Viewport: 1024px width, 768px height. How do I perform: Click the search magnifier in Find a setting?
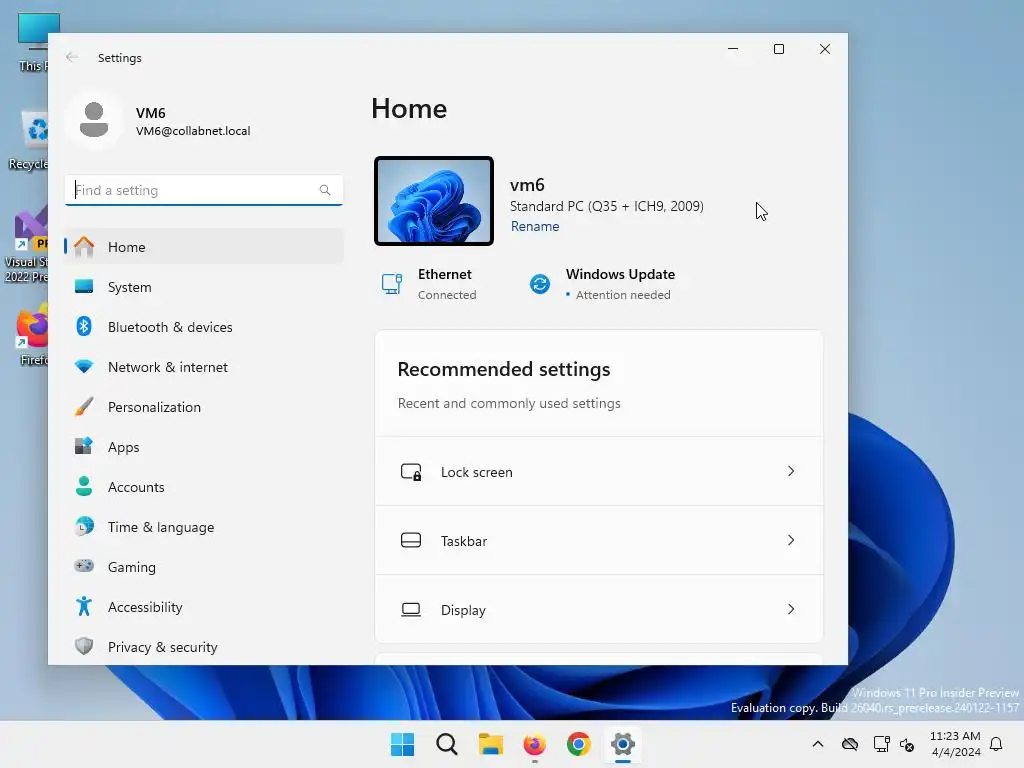[325, 190]
